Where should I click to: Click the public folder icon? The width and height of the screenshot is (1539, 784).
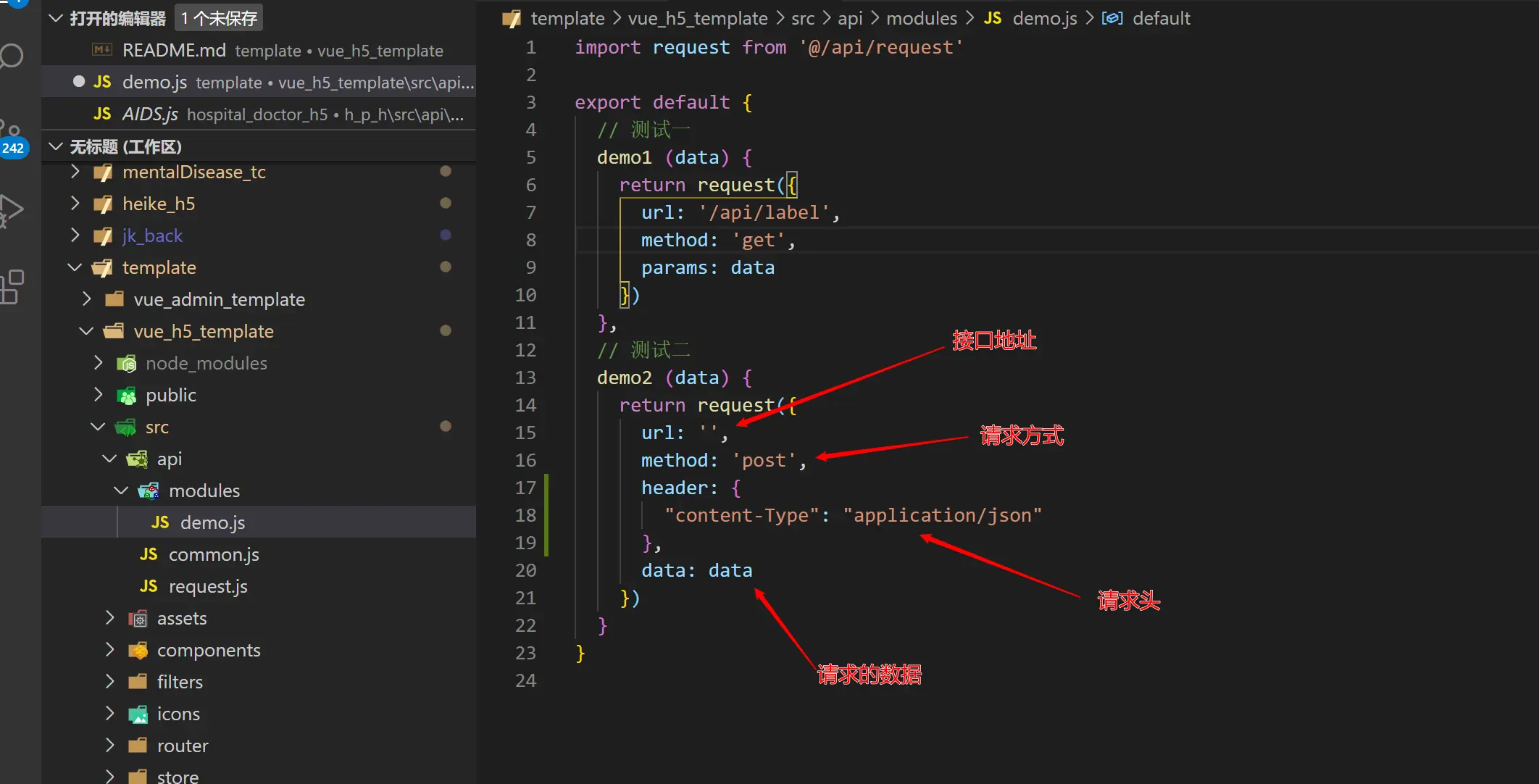[127, 395]
